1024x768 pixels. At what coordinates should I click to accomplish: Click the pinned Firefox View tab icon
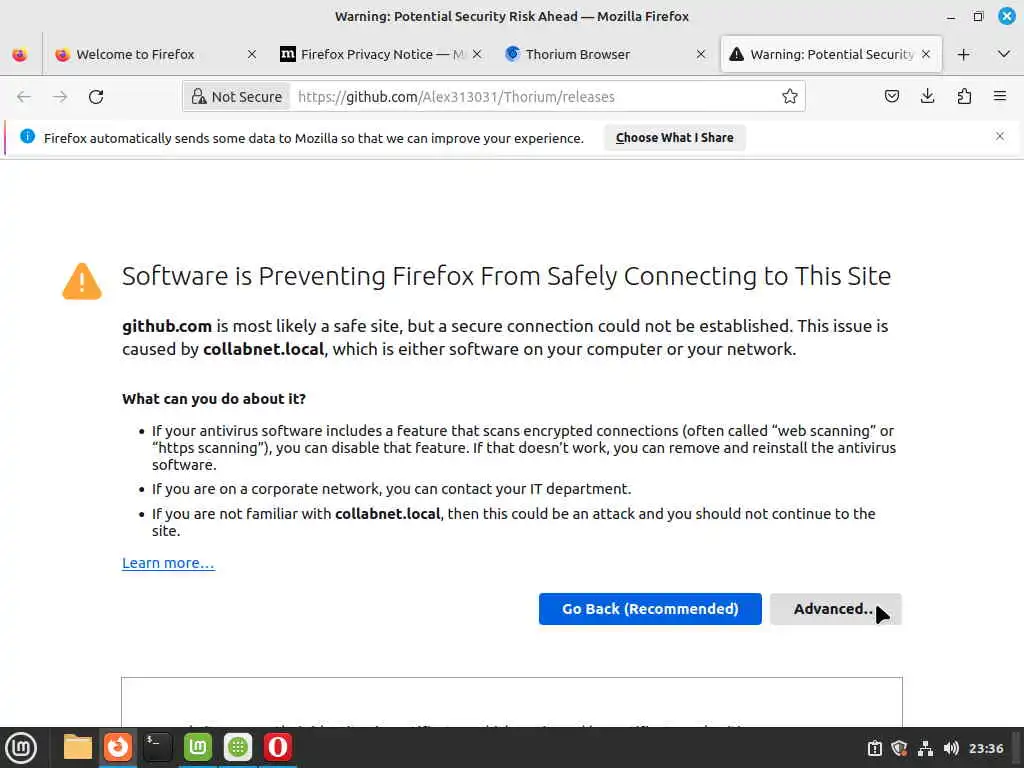19,55
